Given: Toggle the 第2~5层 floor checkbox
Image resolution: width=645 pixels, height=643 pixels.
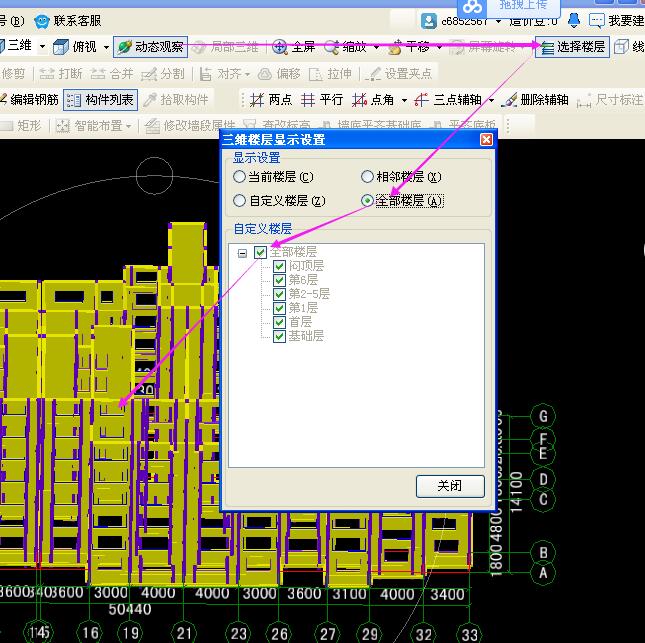Looking at the screenshot, I should tap(279, 294).
